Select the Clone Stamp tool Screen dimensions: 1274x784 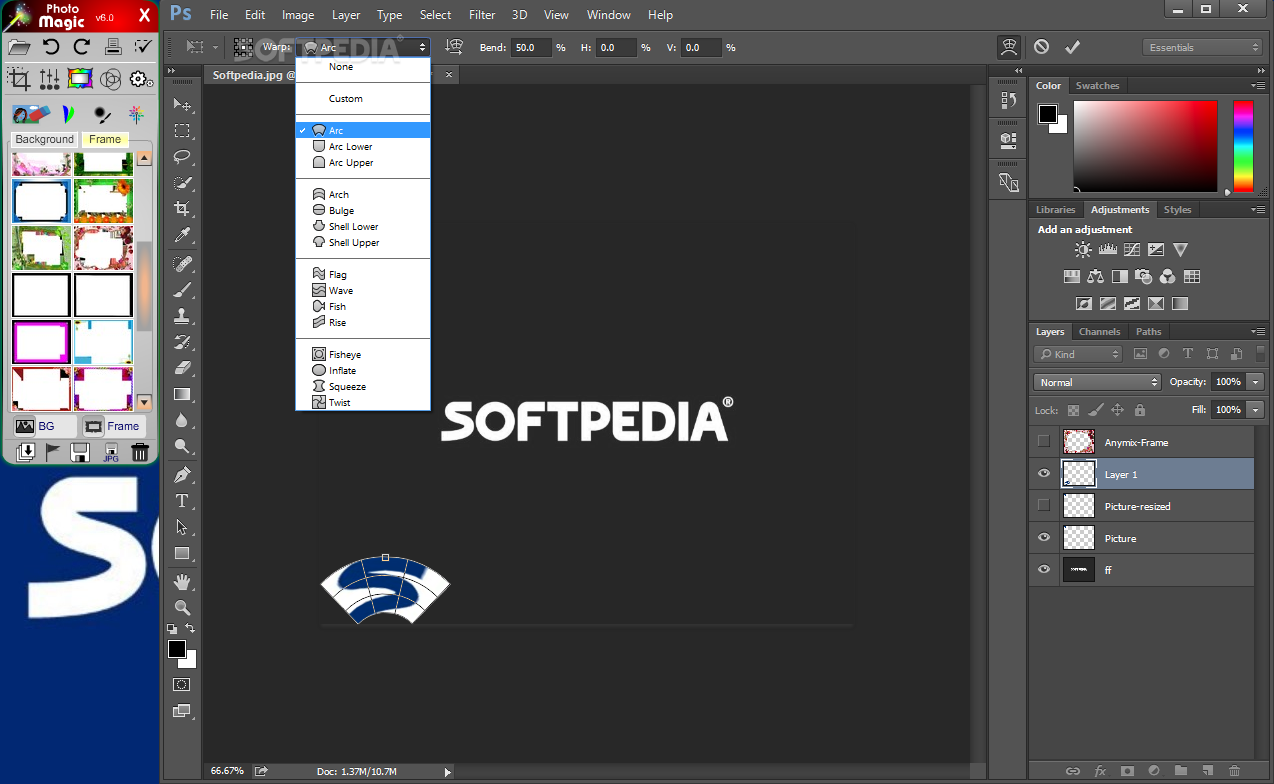182,316
